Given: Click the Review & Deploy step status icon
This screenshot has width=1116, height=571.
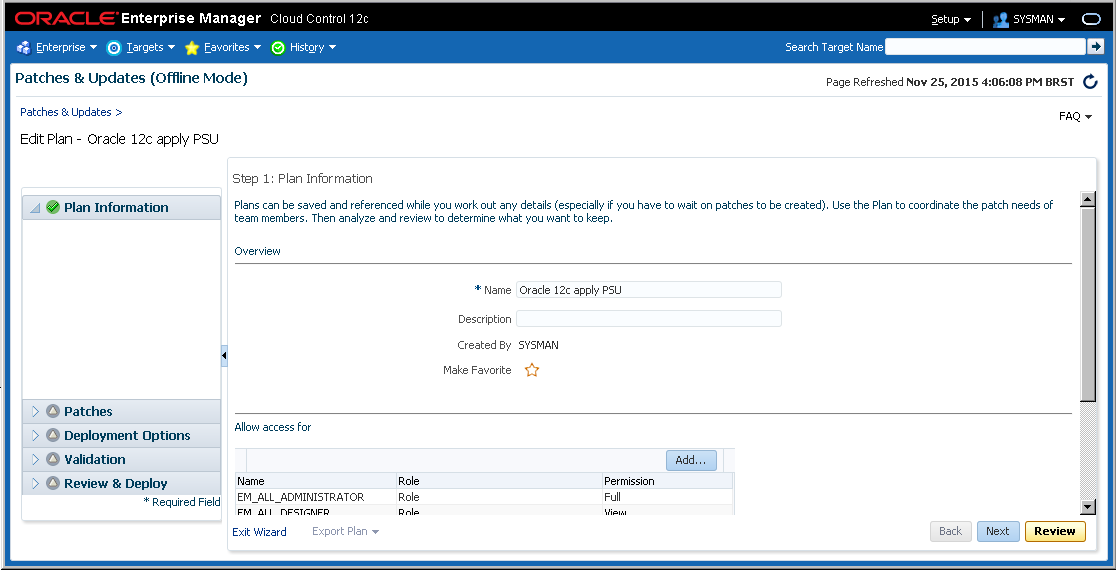Looking at the screenshot, I should [x=52, y=483].
